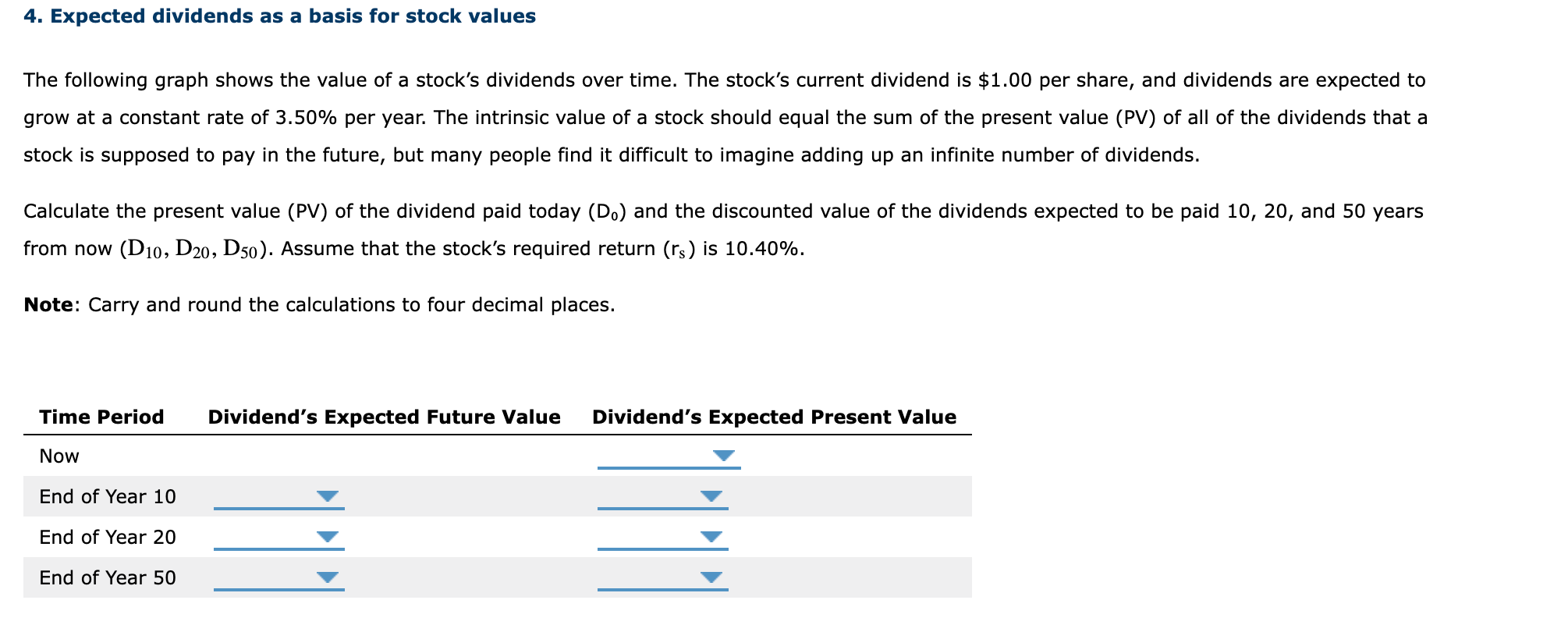The height and width of the screenshot is (632, 1568).
Task: Open End of Year 50 present value dropdown
Action: (x=711, y=577)
